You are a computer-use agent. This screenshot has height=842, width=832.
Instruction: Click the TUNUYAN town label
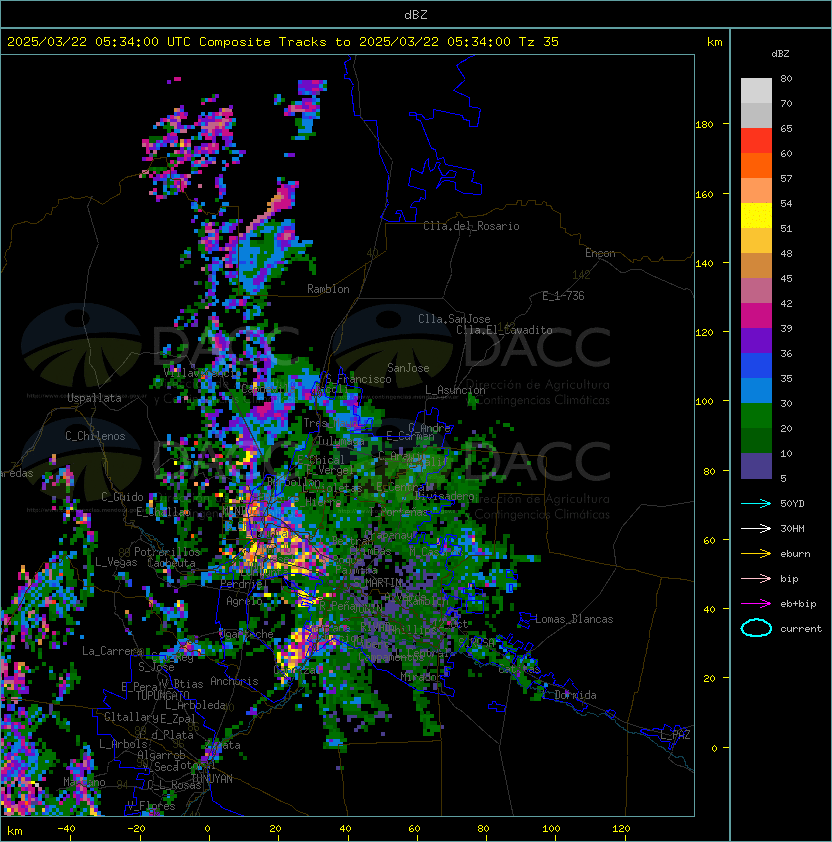[212, 778]
